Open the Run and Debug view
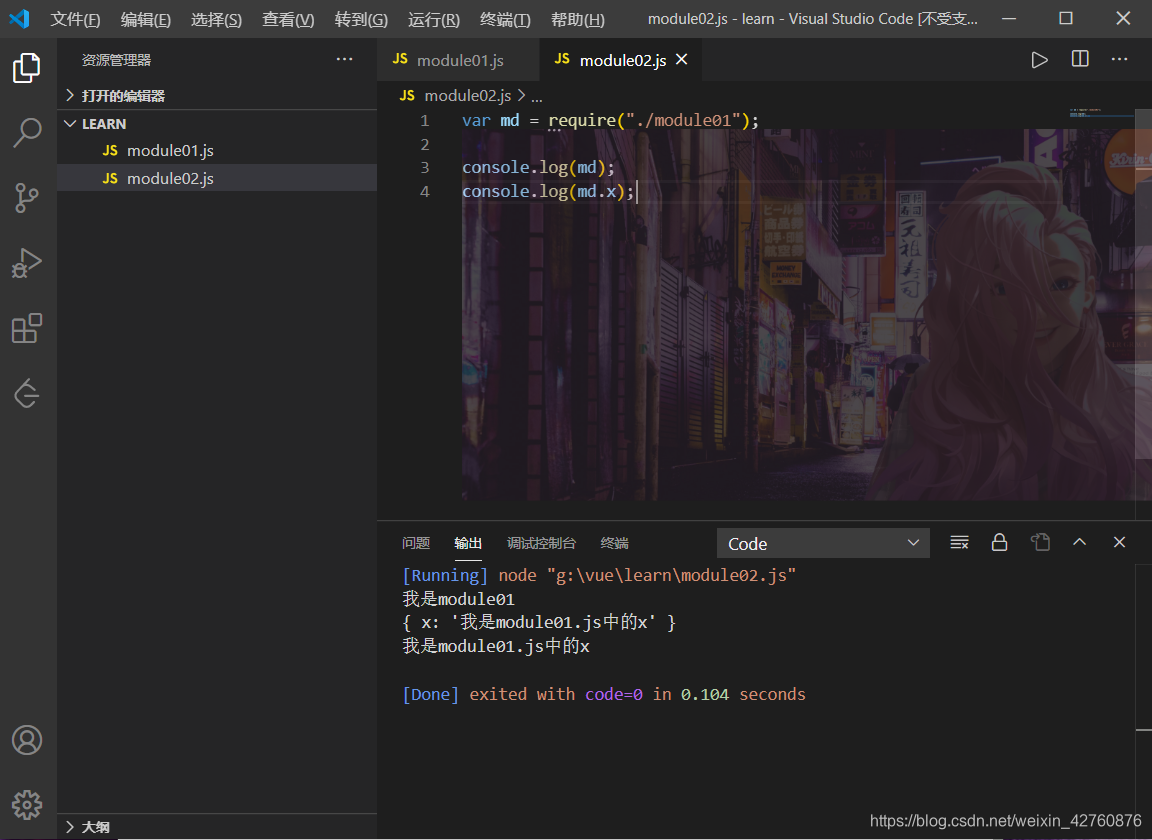Viewport: 1152px width, 840px height. (27, 263)
